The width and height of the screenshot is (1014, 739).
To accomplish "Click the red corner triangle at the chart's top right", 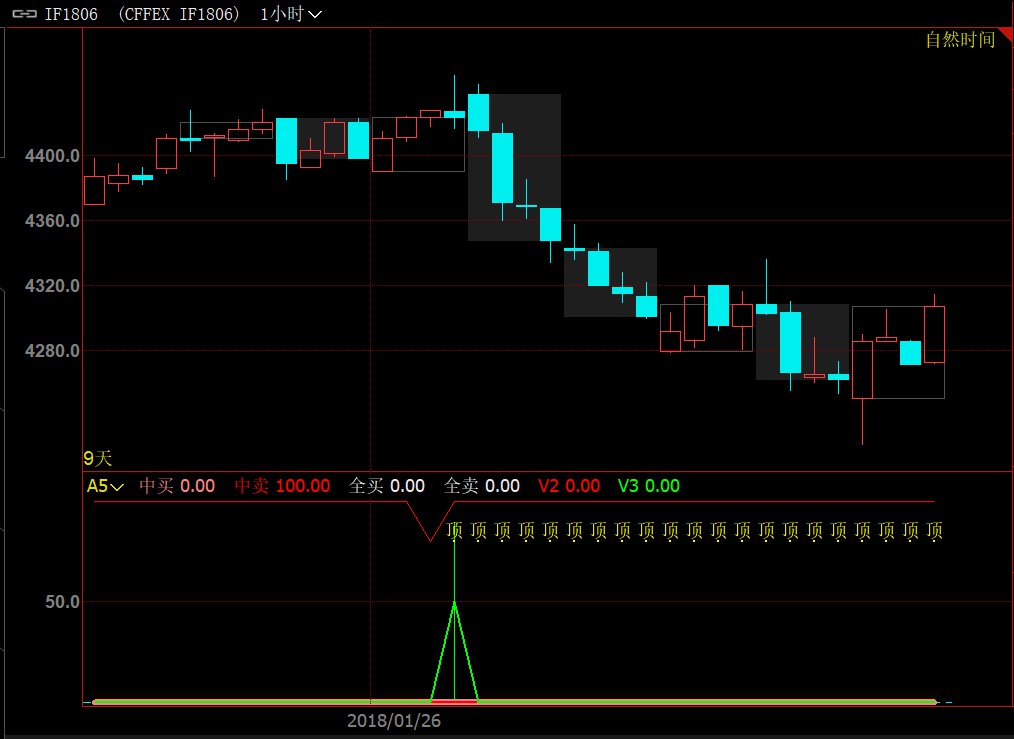I will point(1006,36).
